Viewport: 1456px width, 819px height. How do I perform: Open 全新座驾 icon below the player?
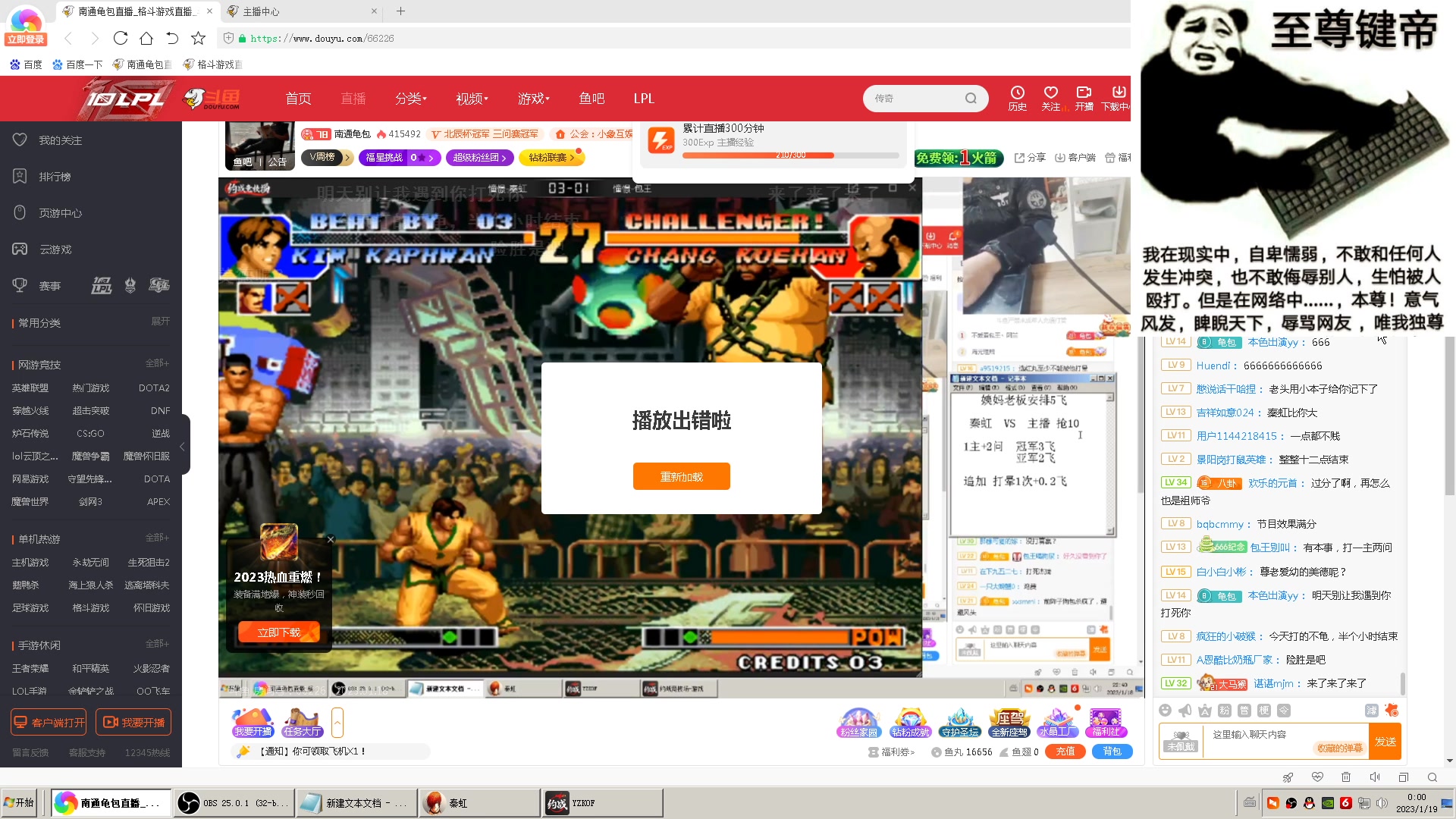pyautogui.click(x=1009, y=723)
